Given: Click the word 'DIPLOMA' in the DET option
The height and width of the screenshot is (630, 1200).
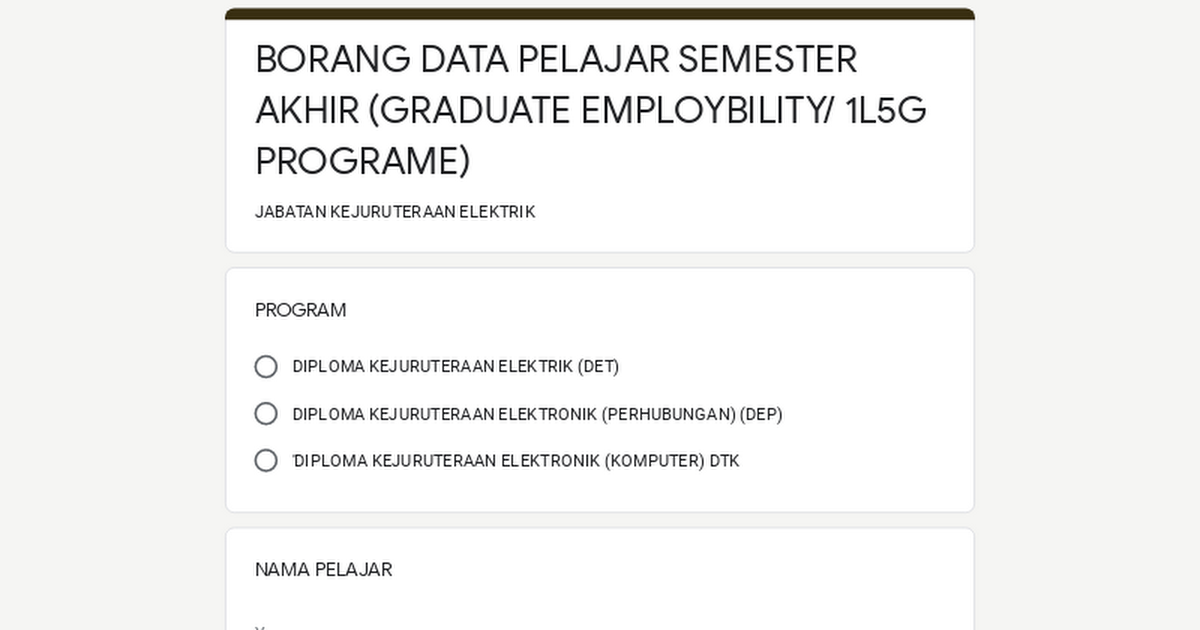Looking at the screenshot, I should pyautogui.click(x=329, y=367).
